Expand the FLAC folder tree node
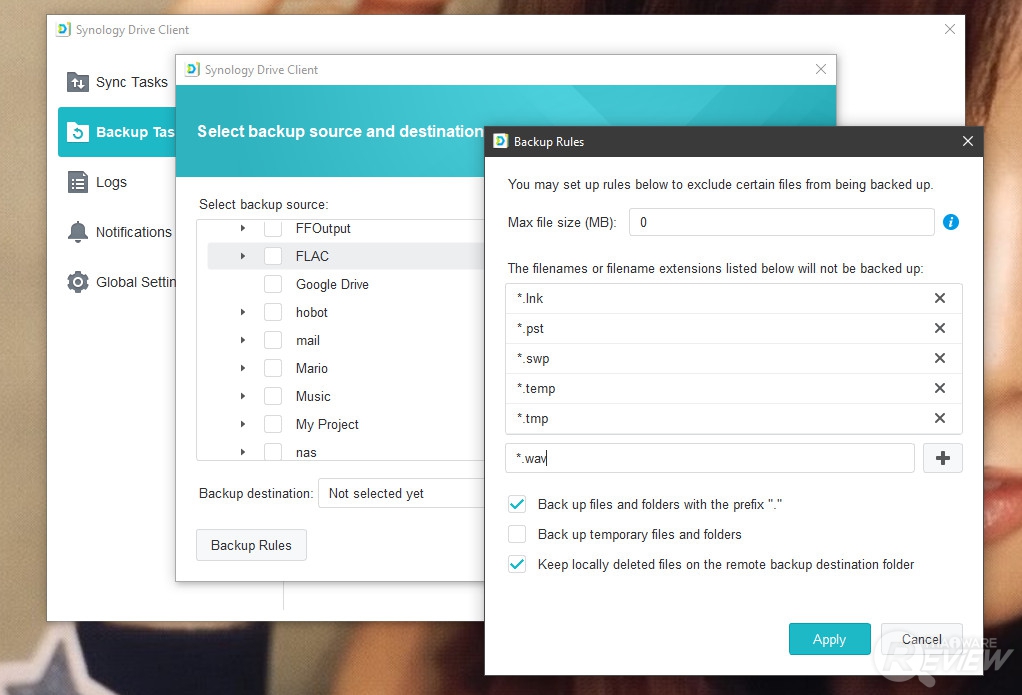The image size is (1022, 695). coord(242,256)
